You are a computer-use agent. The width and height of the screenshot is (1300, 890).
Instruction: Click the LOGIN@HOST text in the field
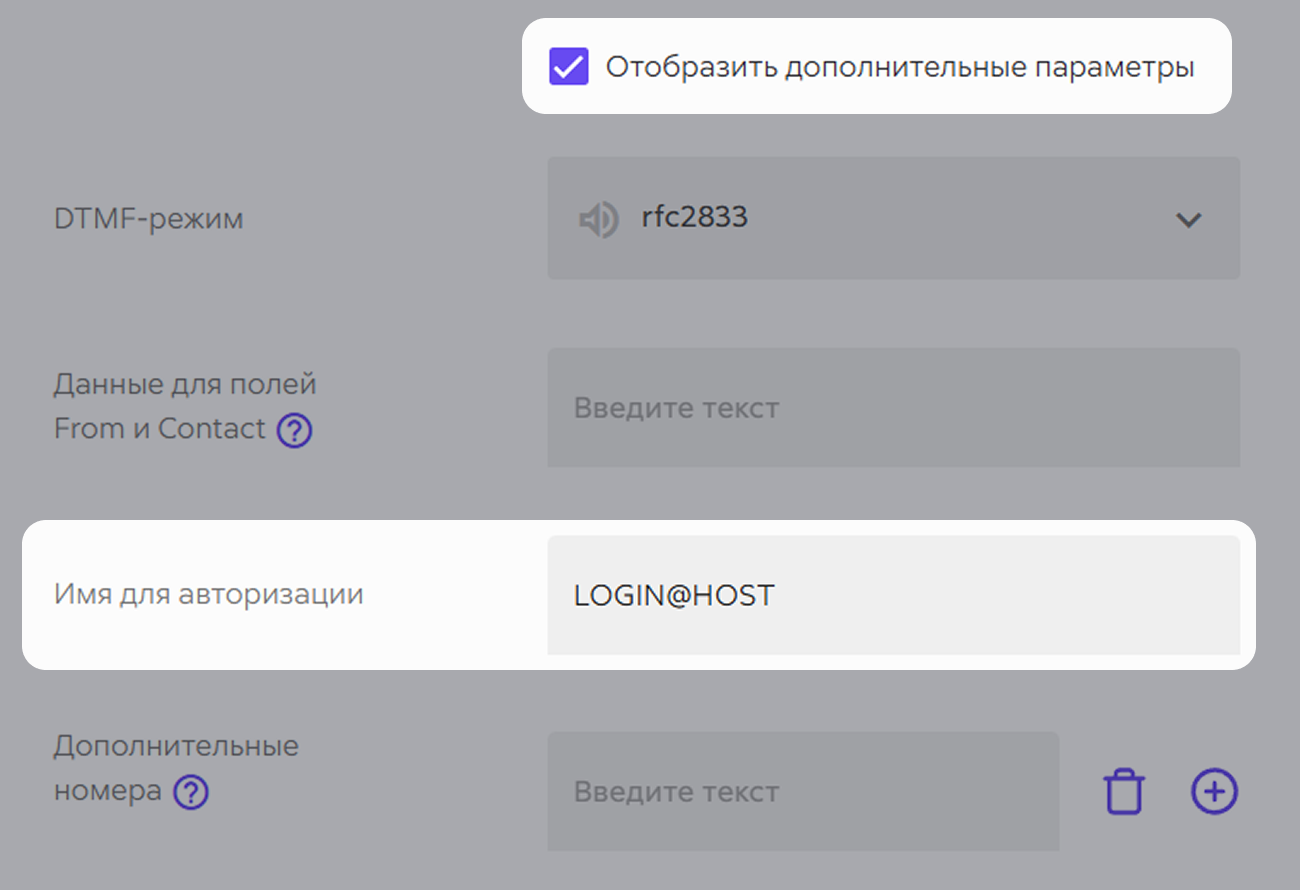674,595
